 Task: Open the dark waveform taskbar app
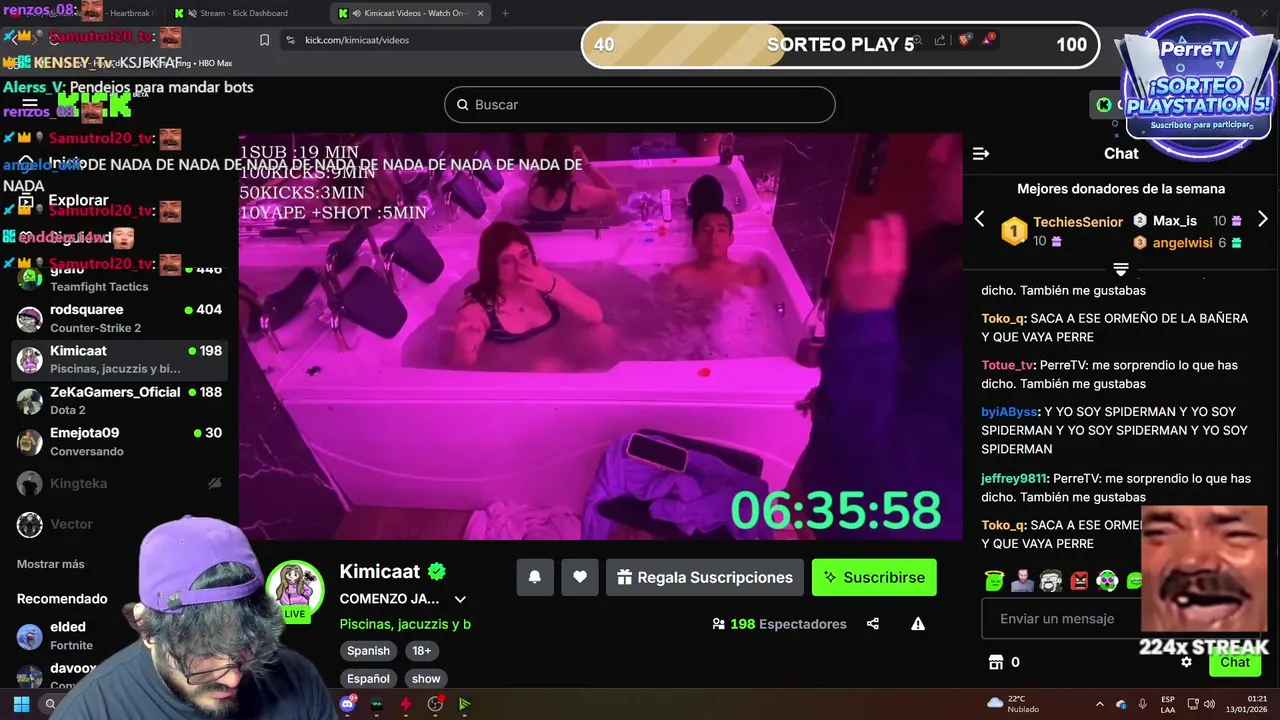(377, 704)
